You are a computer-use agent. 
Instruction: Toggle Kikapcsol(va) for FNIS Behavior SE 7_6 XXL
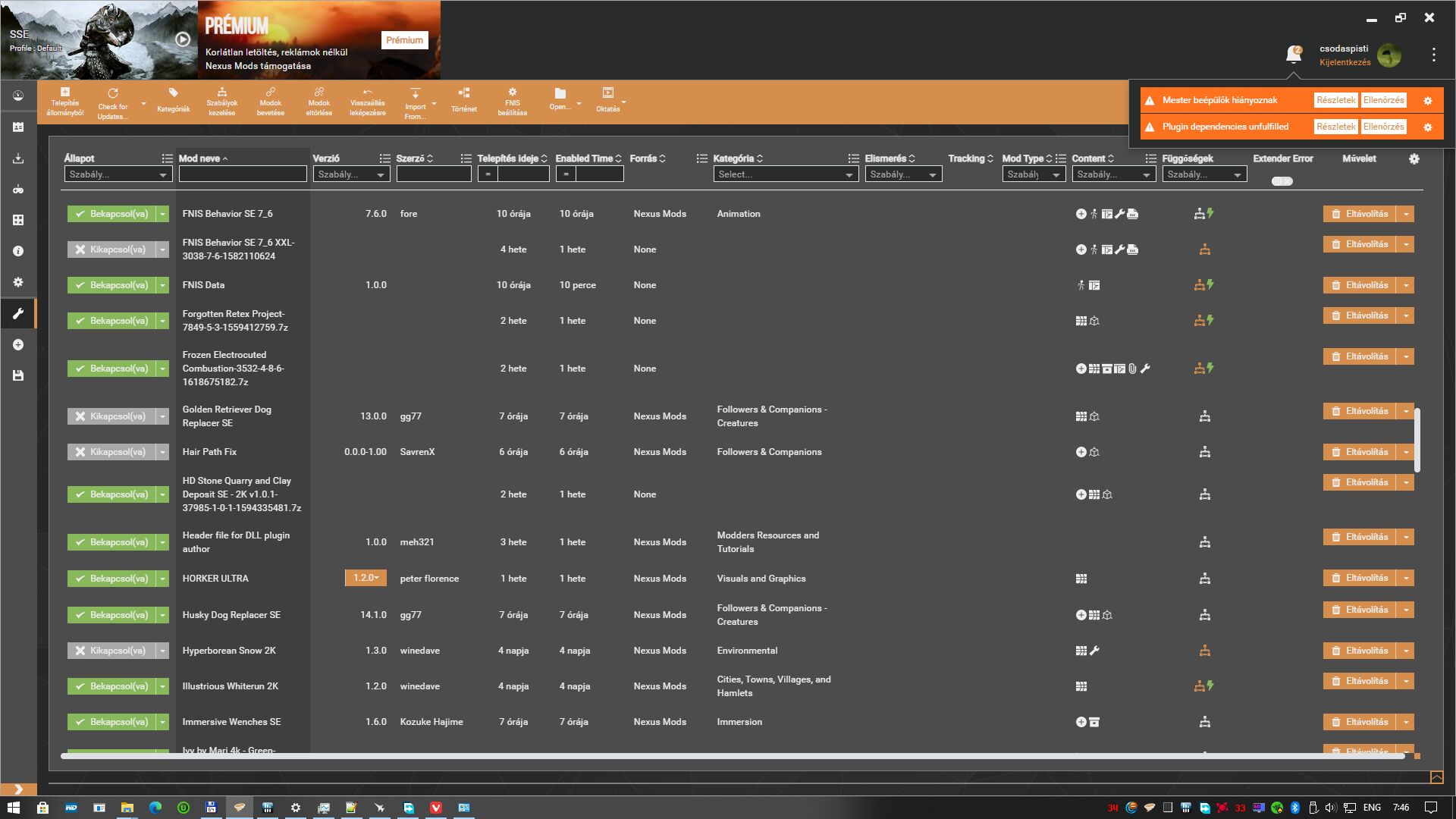tap(111, 249)
